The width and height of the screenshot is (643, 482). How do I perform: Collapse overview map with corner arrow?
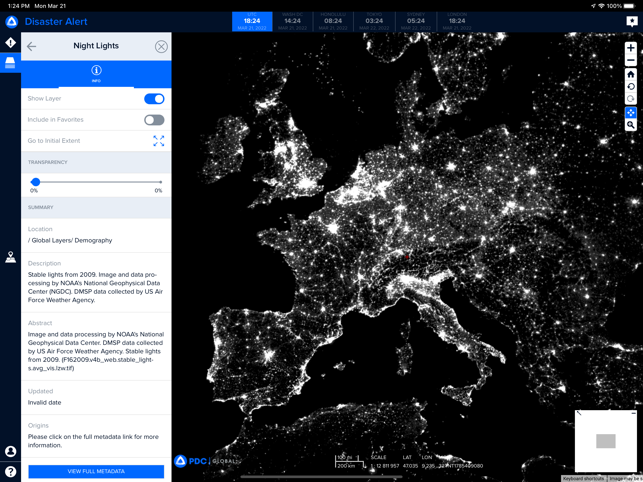pyautogui.click(x=579, y=413)
